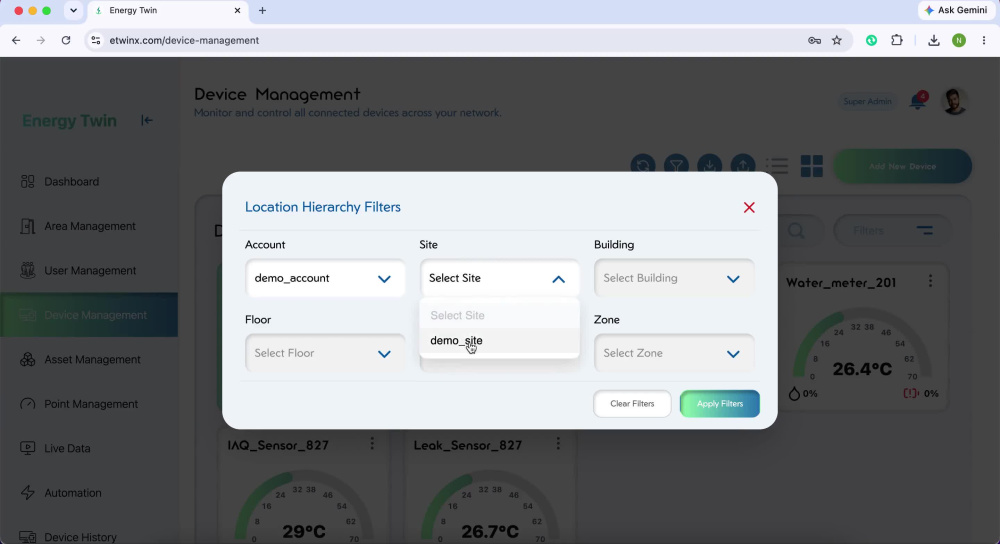Switch to grid view
This screenshot has height=544, width=1000.
pyautogui.click(x=811, y=166)
